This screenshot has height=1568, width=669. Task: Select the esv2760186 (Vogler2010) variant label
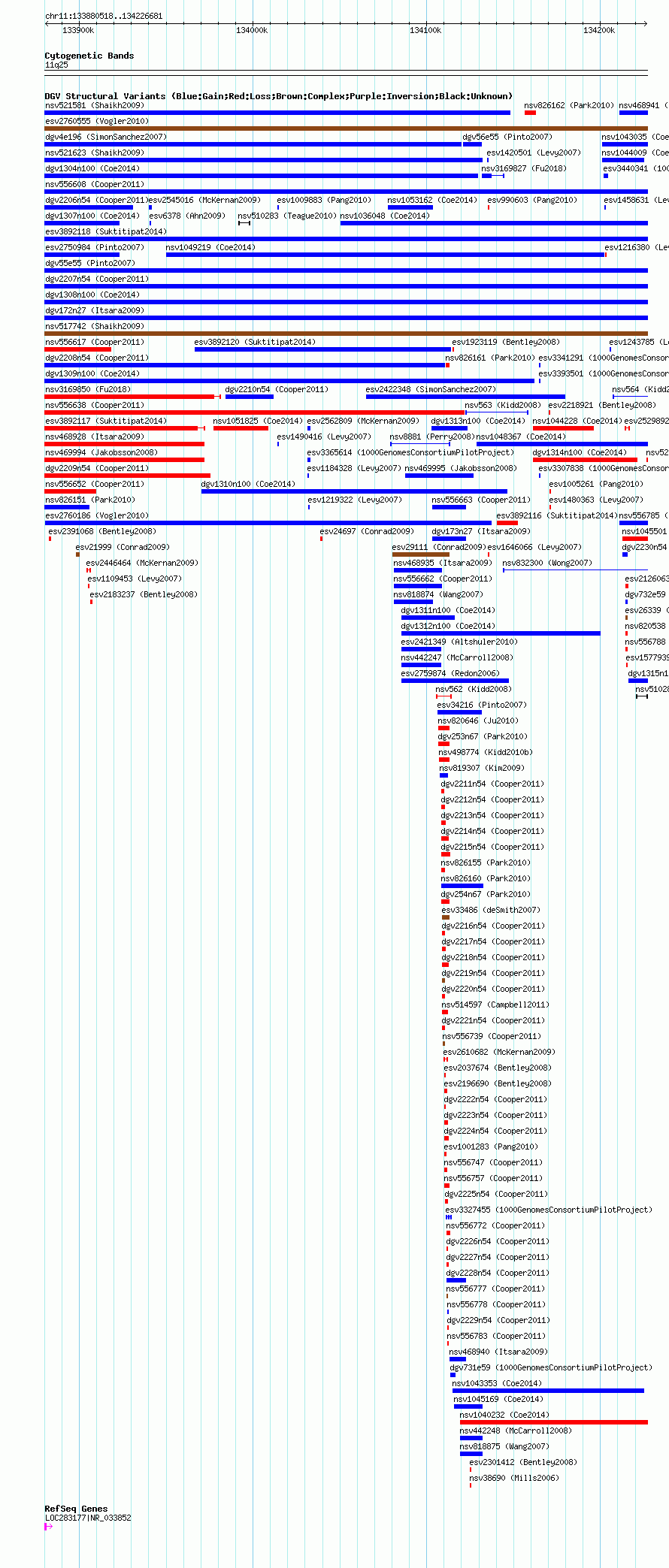pos(97,516)
